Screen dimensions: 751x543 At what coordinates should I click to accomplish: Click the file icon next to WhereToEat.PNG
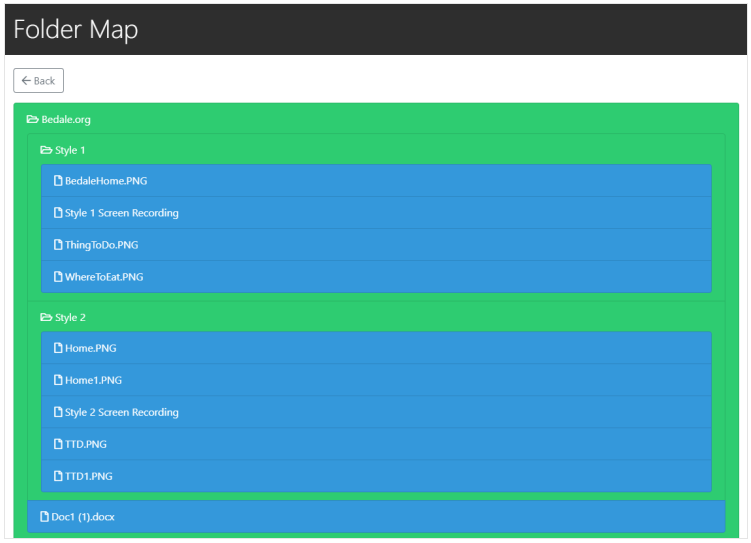point(58,277)
